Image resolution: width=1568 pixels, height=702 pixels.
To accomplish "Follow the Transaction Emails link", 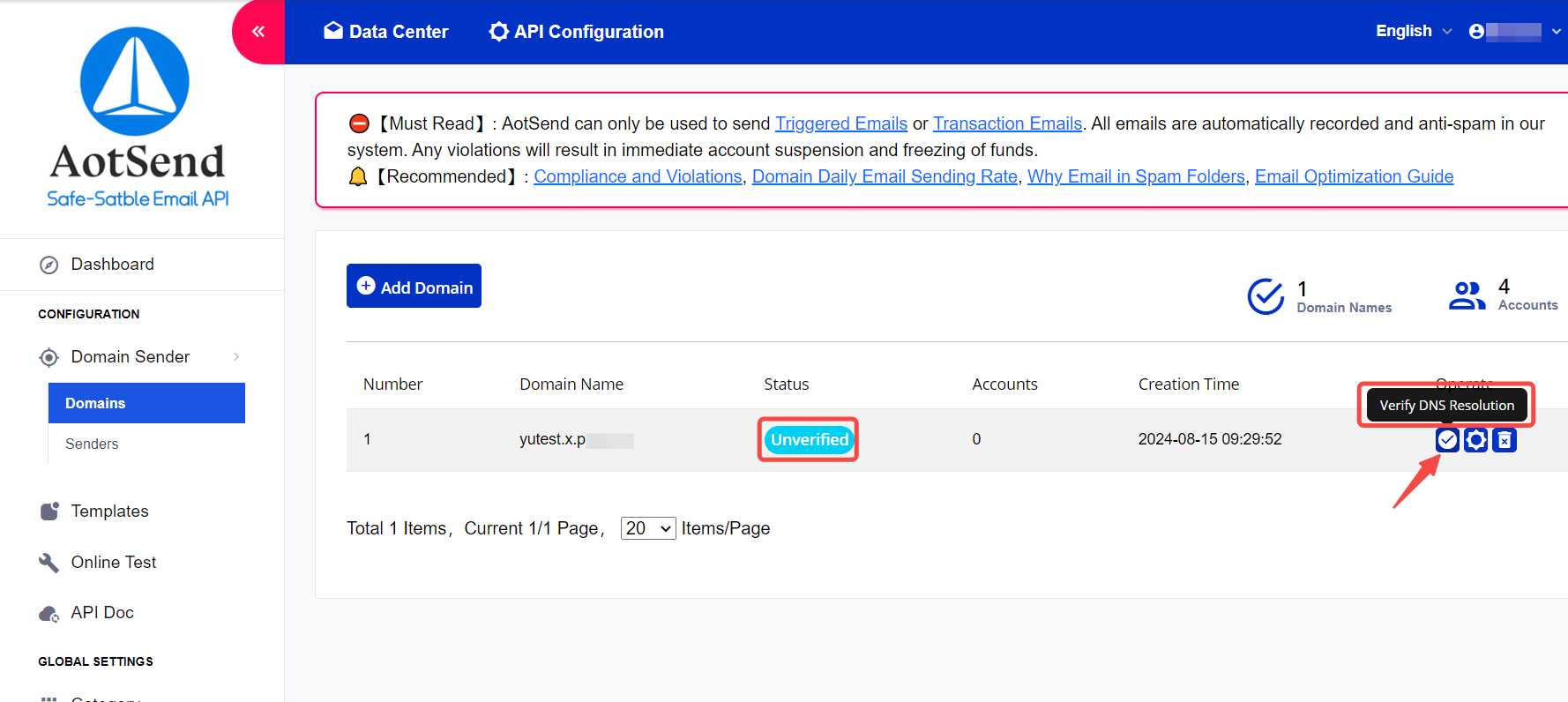I will coord(1007,123).
